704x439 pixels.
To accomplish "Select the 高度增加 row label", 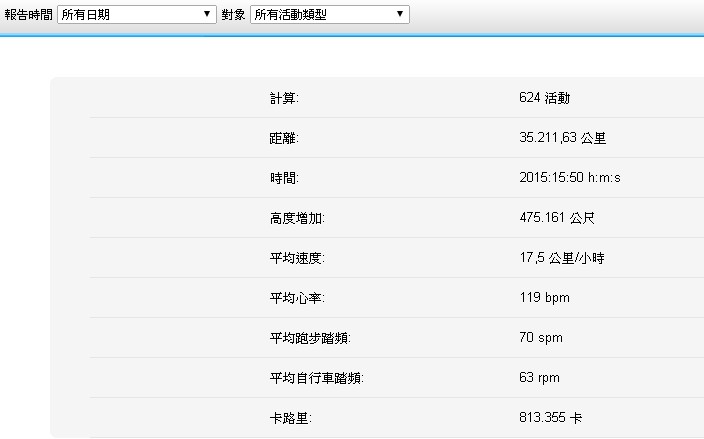I will [x=297, y=218].
